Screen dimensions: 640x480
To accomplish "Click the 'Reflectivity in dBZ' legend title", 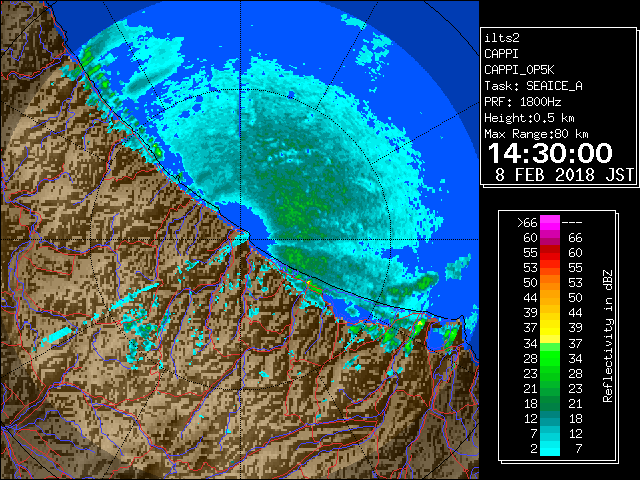I will [x=608, y=336].
